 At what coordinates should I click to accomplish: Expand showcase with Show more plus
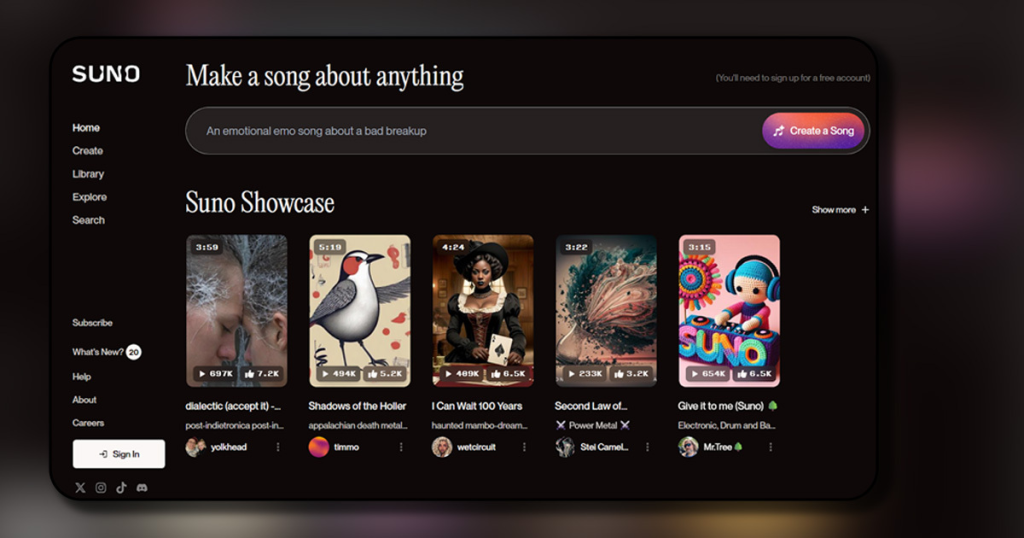click(x=840, y=210)
